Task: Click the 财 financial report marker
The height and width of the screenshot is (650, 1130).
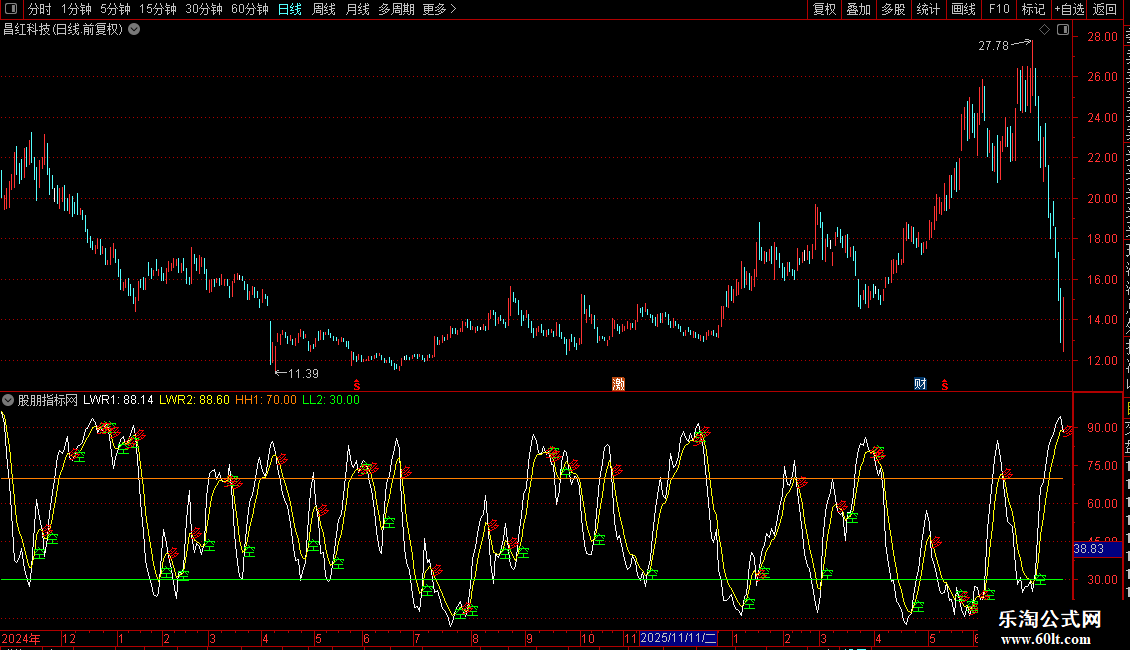Action: coord(920,384)
